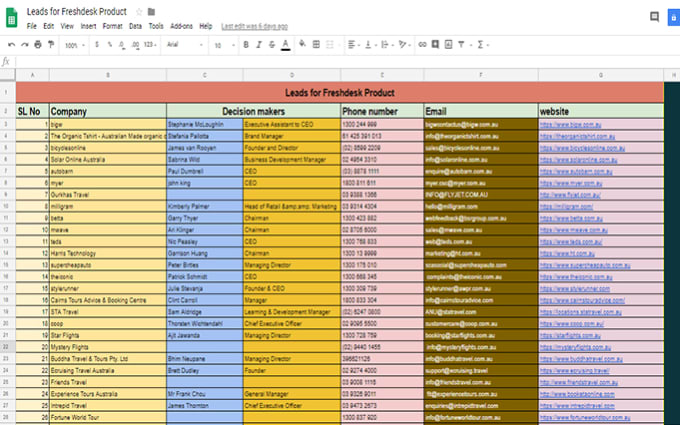Open vertical align dropdown
The height and width of the screenshot is (425, 680).
pyautogui.click(x=370, y=45)
